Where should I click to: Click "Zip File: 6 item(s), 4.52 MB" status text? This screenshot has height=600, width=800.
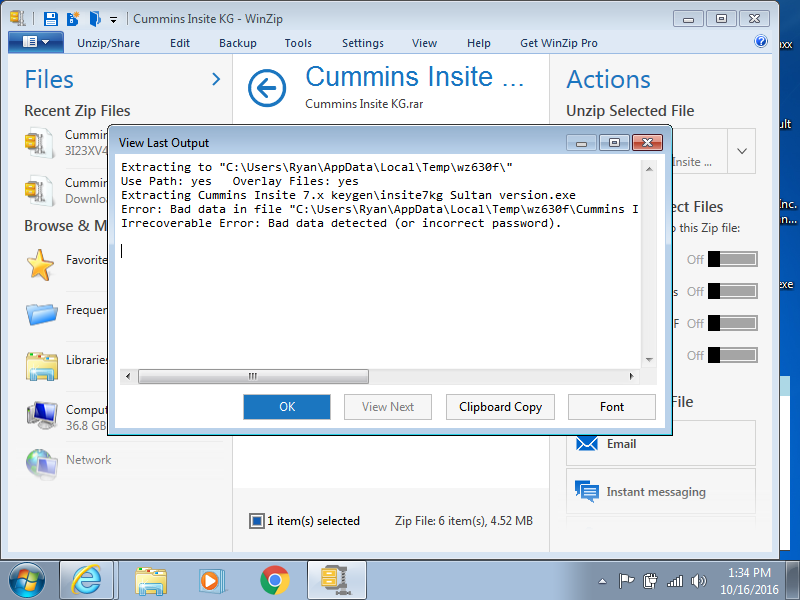(463, 521)
